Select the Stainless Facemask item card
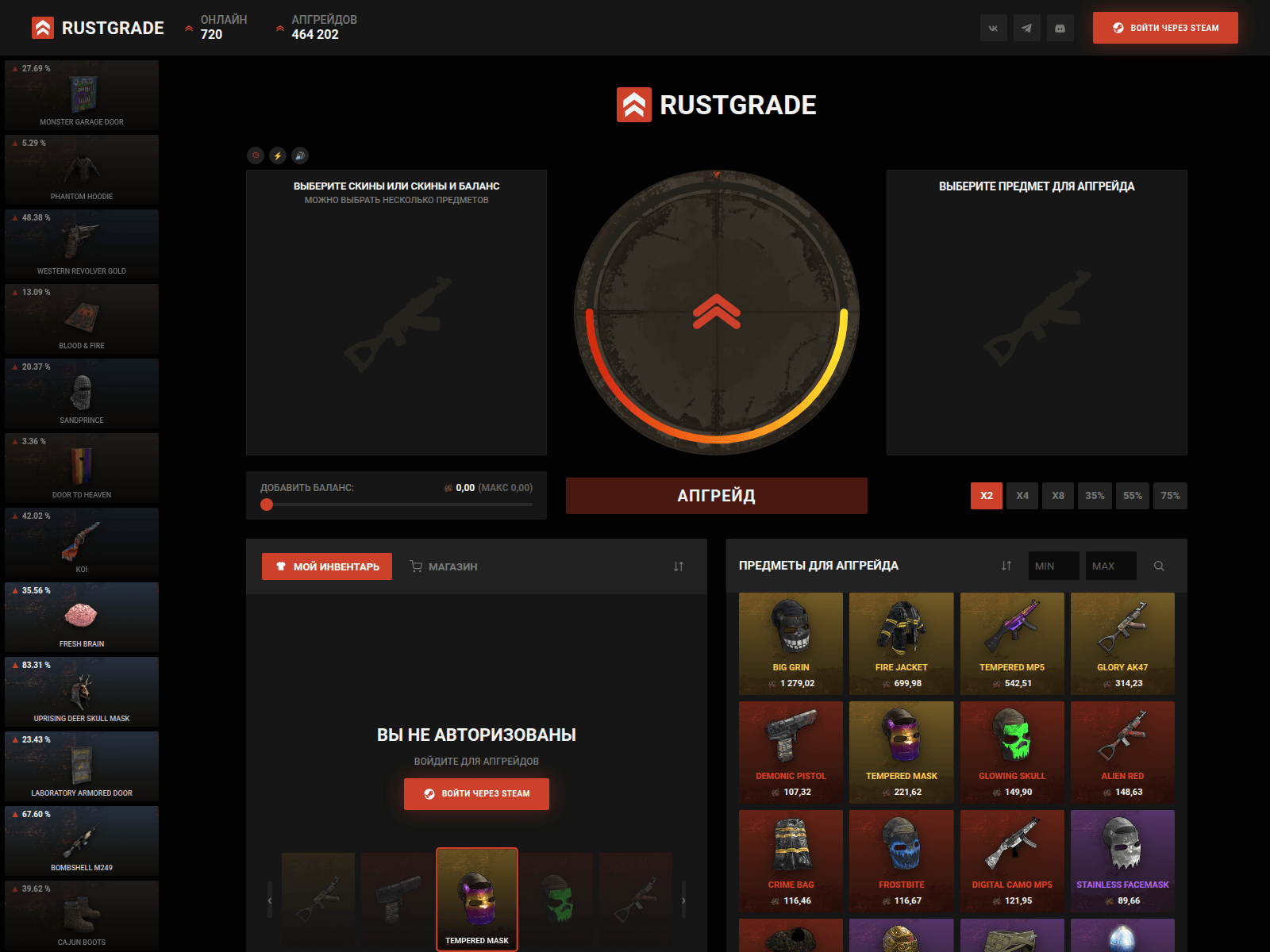The image size is (1270, 952). click(1122, 861)
